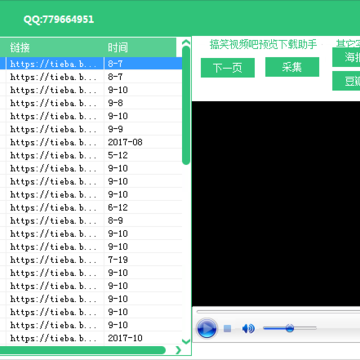Click the 采集 collect button
The height and width of the screenshot is (360, 360).
[x=292, y=67]
